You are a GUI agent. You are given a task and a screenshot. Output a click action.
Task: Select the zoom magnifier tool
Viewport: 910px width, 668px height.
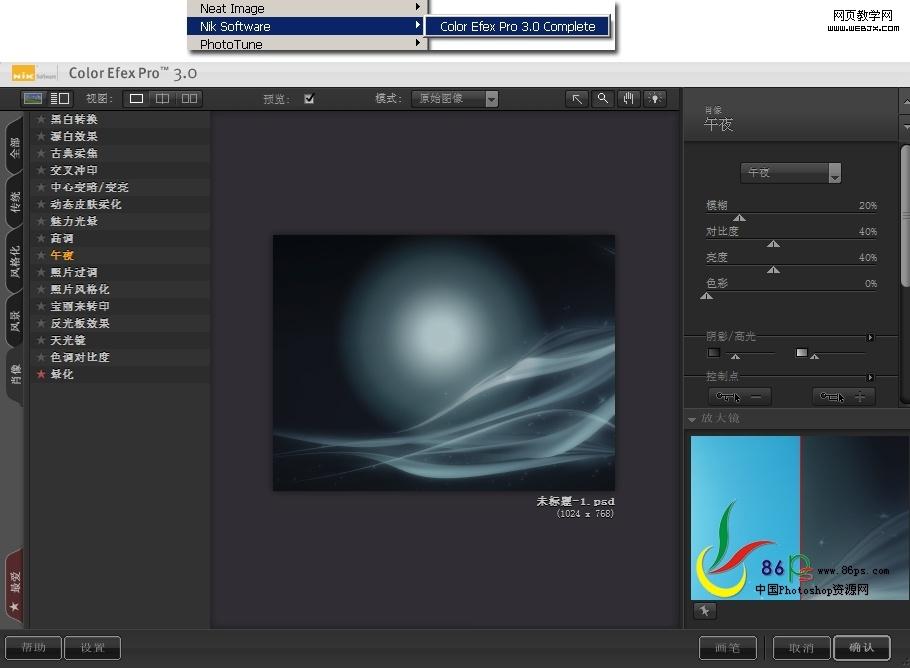pos(603,99)
